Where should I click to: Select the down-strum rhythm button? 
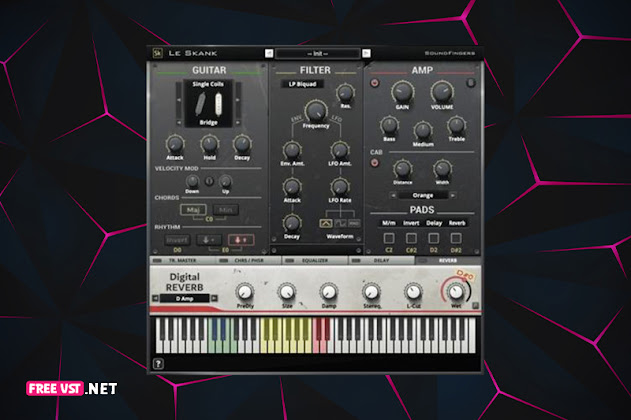(x=209, y=240)
